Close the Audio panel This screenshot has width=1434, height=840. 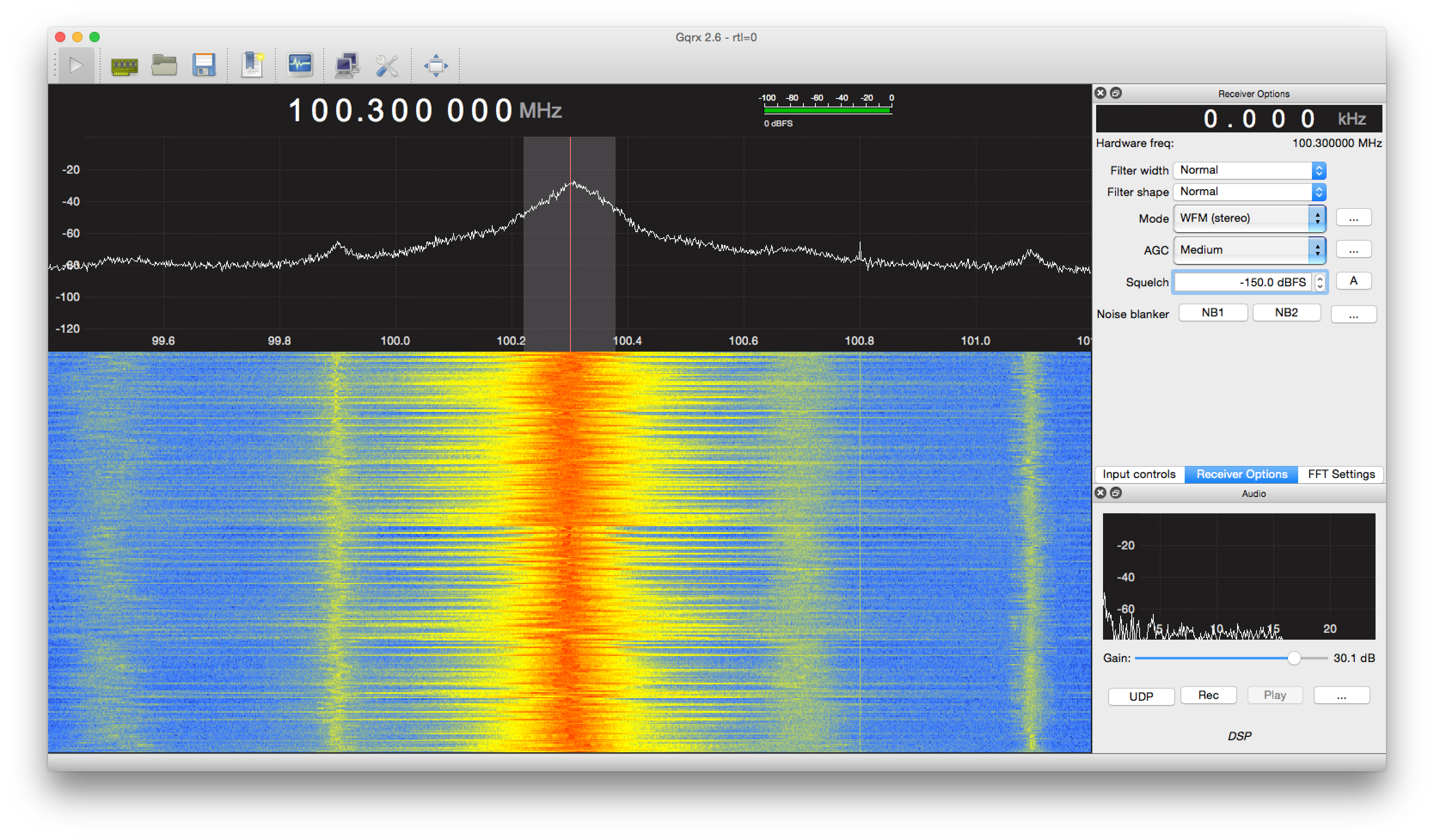(x=1100, y=493)
